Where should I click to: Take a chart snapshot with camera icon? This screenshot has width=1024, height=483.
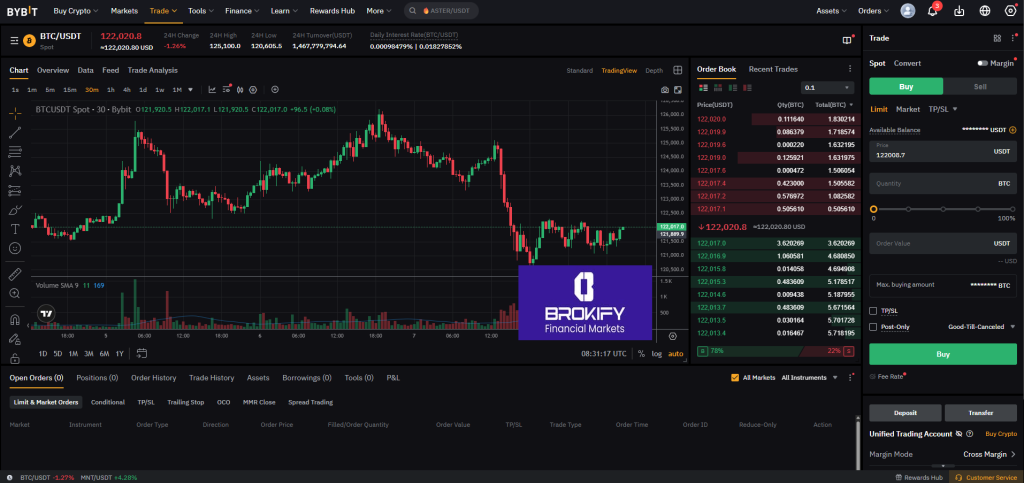click(664, 90)
